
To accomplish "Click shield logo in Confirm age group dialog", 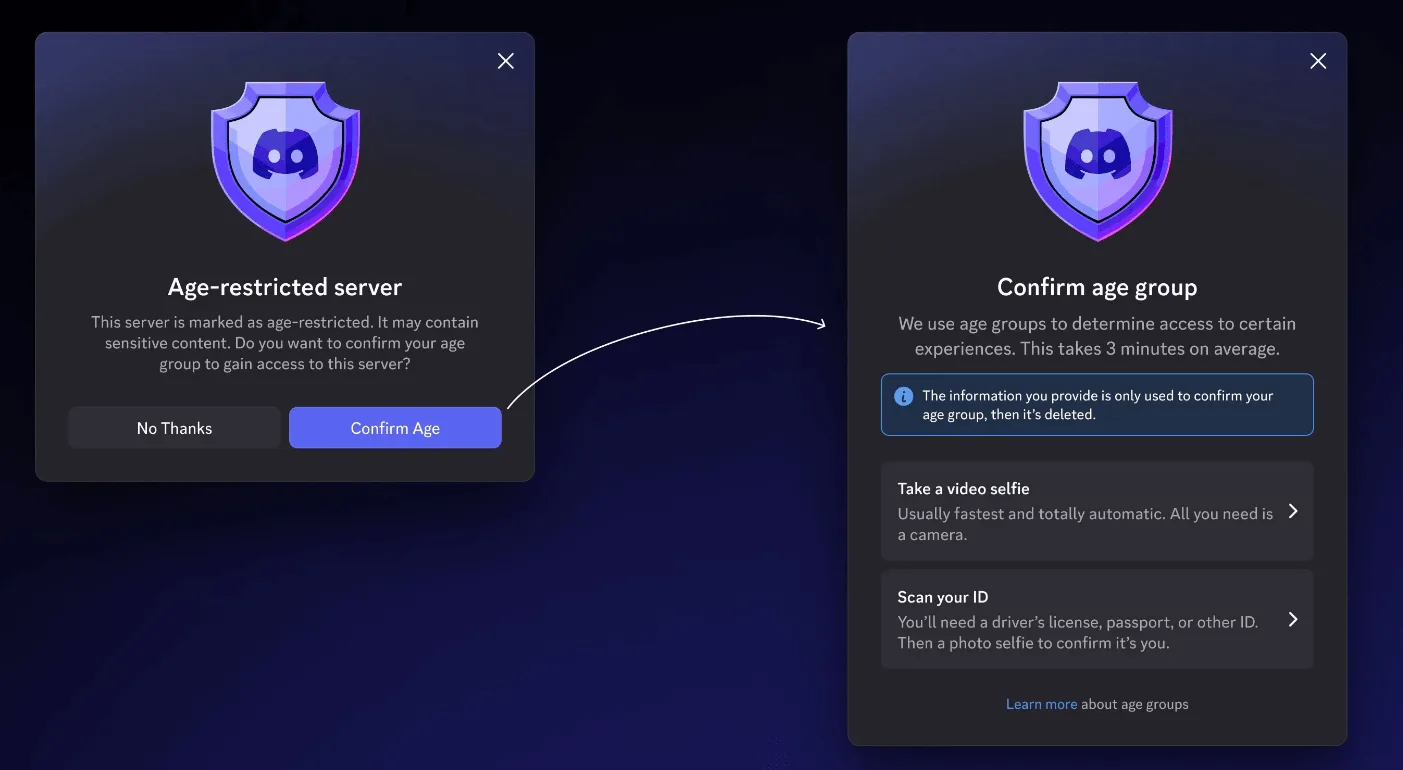I will click(1097, 160).
